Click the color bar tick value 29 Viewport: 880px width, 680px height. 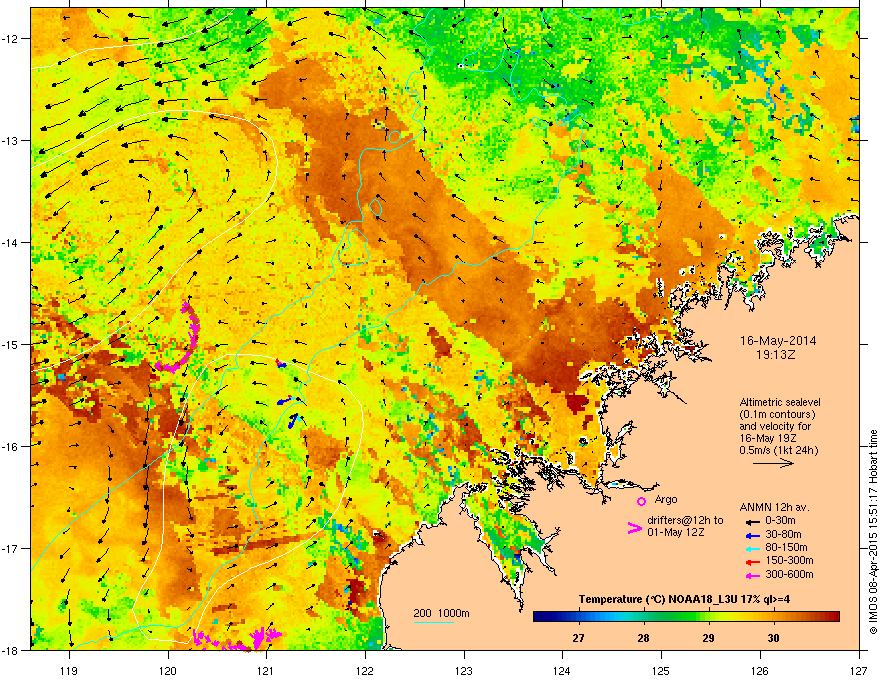[x=708, y=638]
